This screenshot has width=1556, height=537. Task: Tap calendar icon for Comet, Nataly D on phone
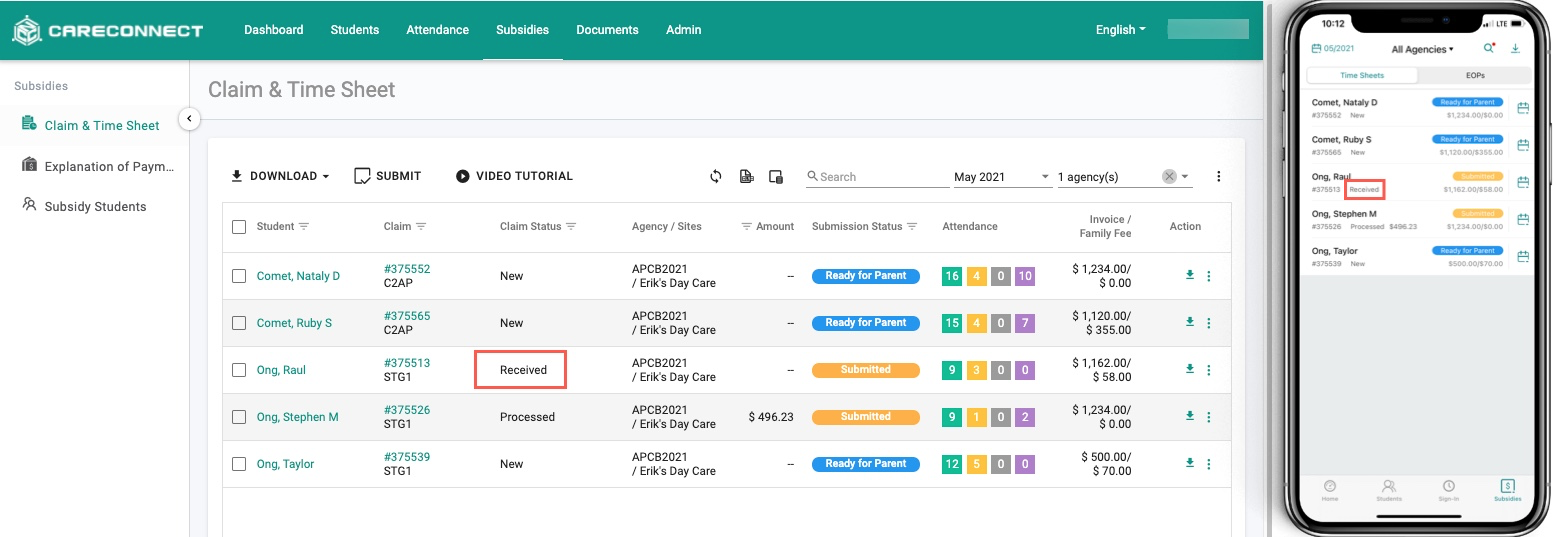pyautogui.click(x=1523, y=108)
